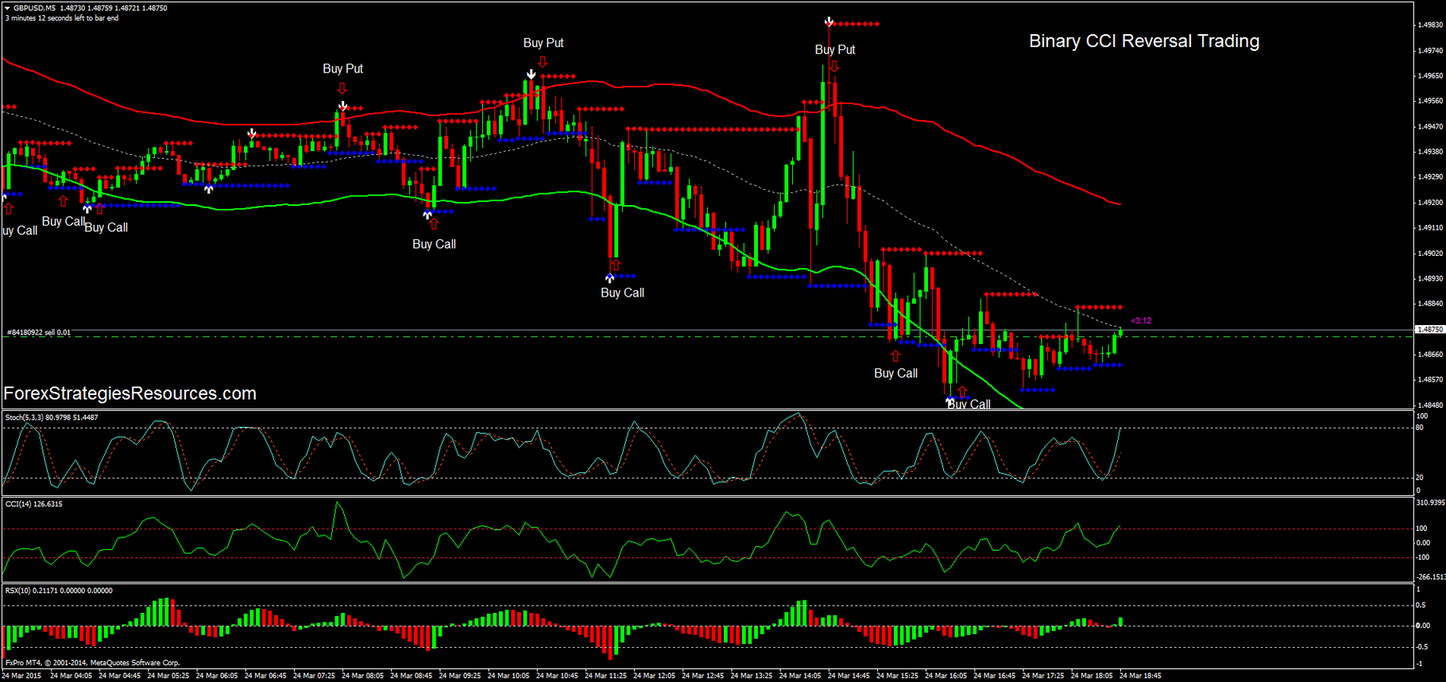Image resolution: width=1446 pixels, height=682 pixels.
Task: Click the highlighted 1.48750 current price tag
Action: [x=1429, y=329]
